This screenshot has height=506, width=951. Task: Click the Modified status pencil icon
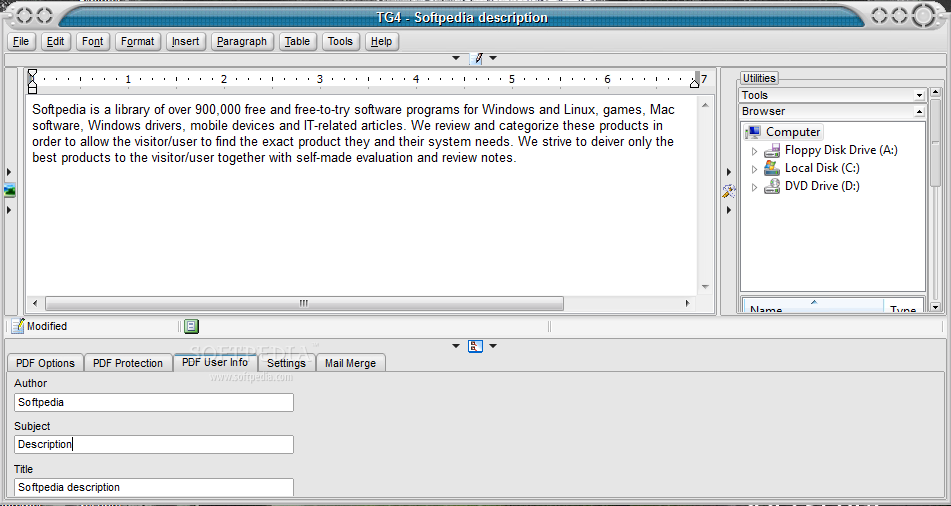(x=18, y=326)
